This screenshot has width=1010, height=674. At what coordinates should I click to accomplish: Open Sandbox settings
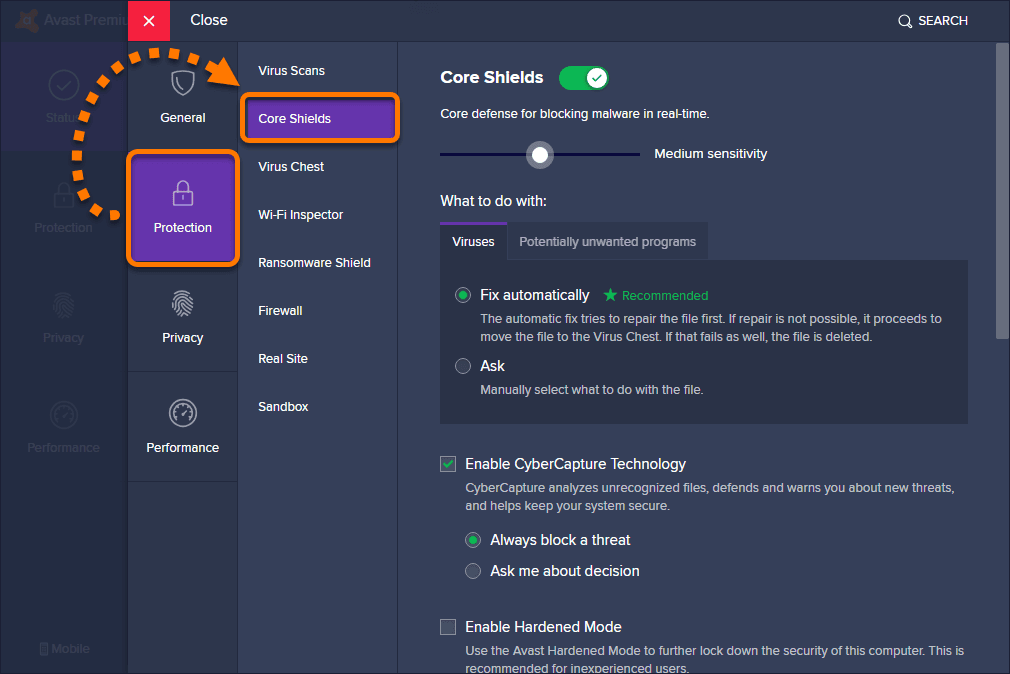pos(283,407)
